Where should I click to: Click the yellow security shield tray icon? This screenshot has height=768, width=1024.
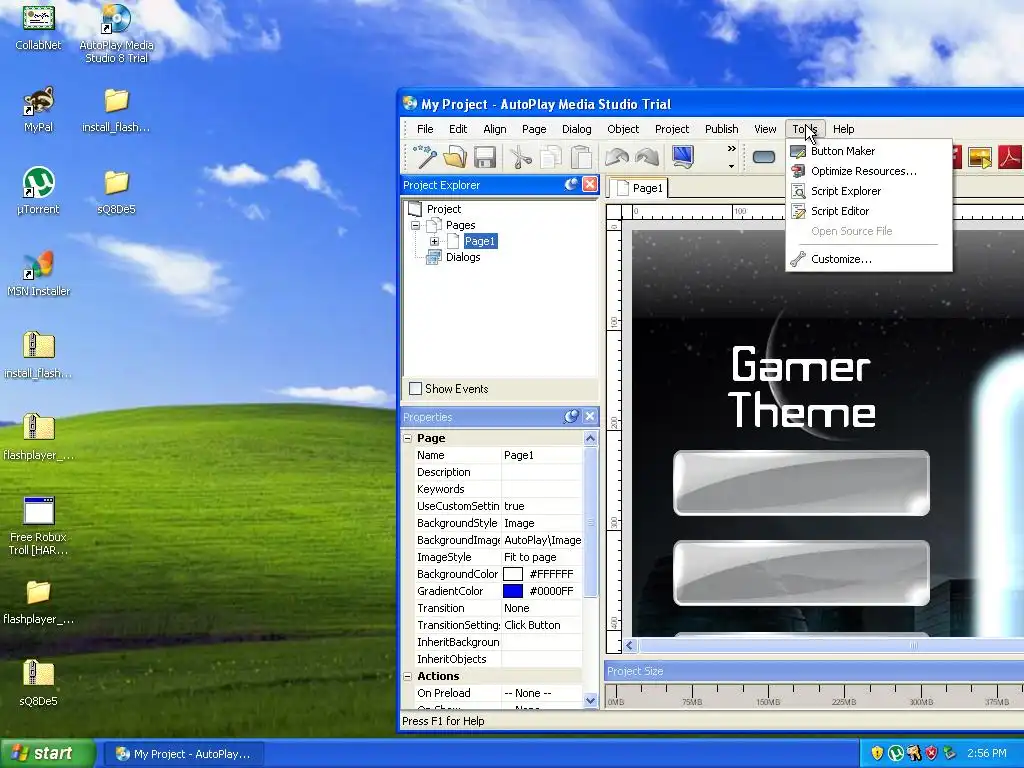coord(878,753)
